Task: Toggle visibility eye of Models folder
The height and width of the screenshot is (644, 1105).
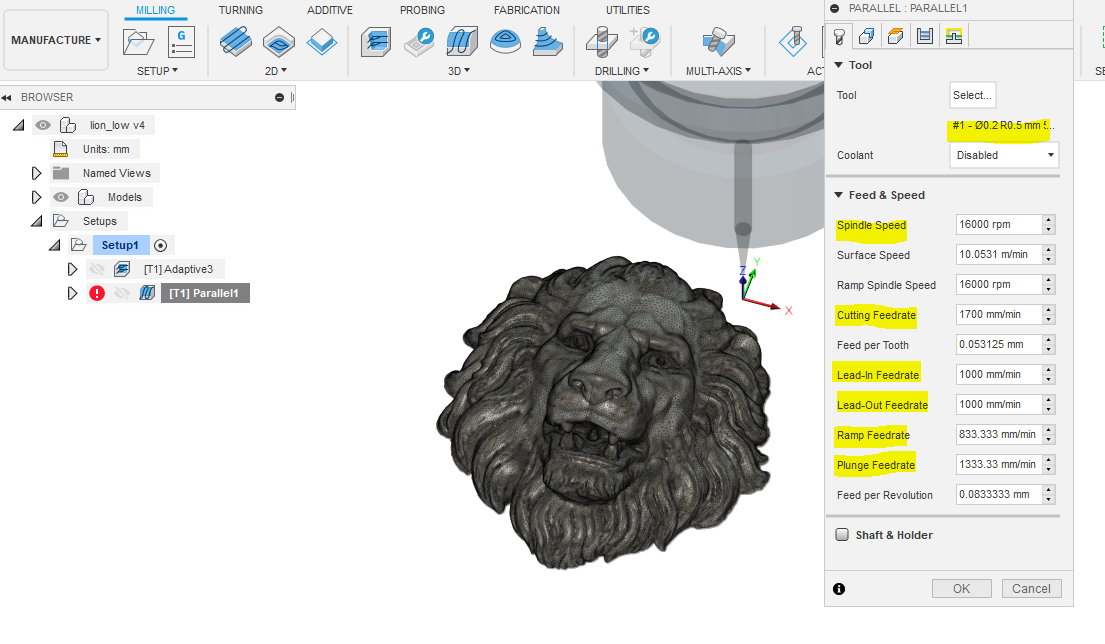Action: coord(61,197)
